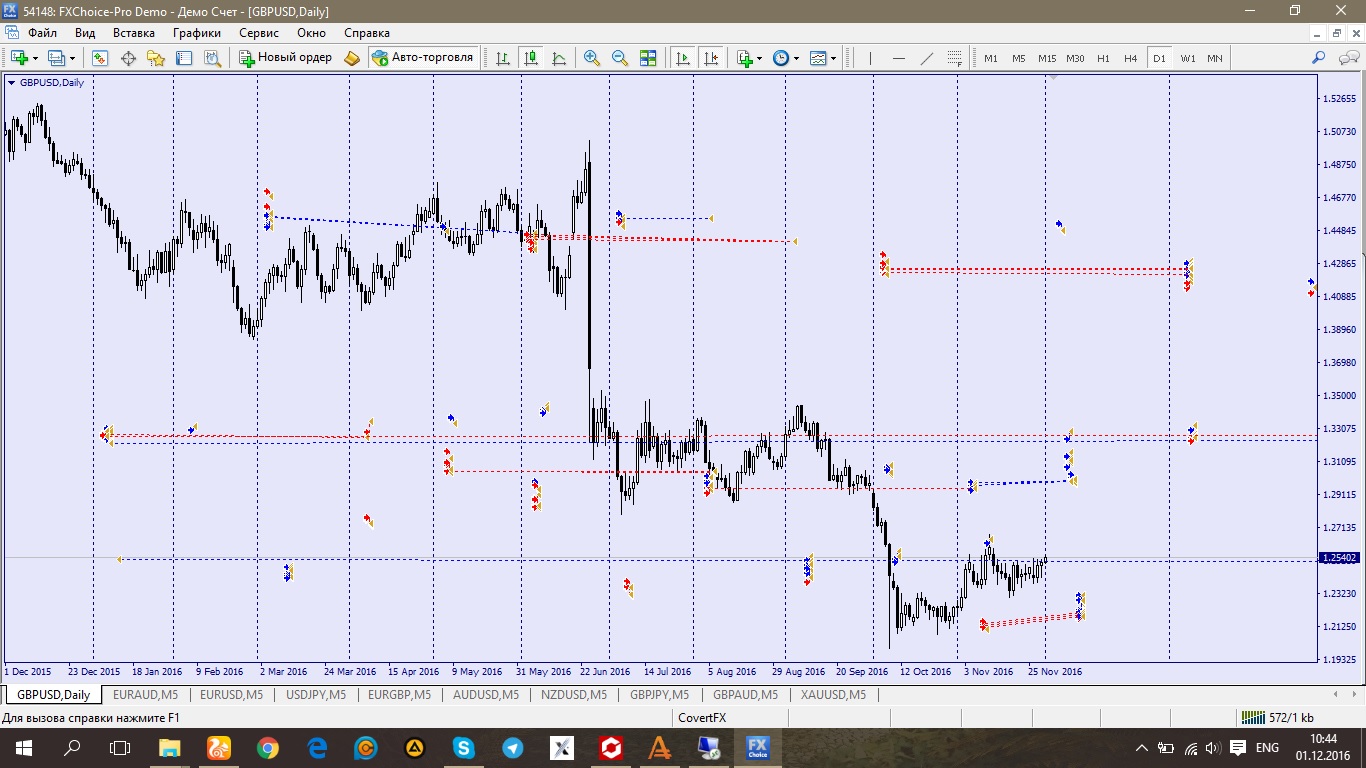
Task: Toggle chart auto scroll
Action: click(683, 58)
